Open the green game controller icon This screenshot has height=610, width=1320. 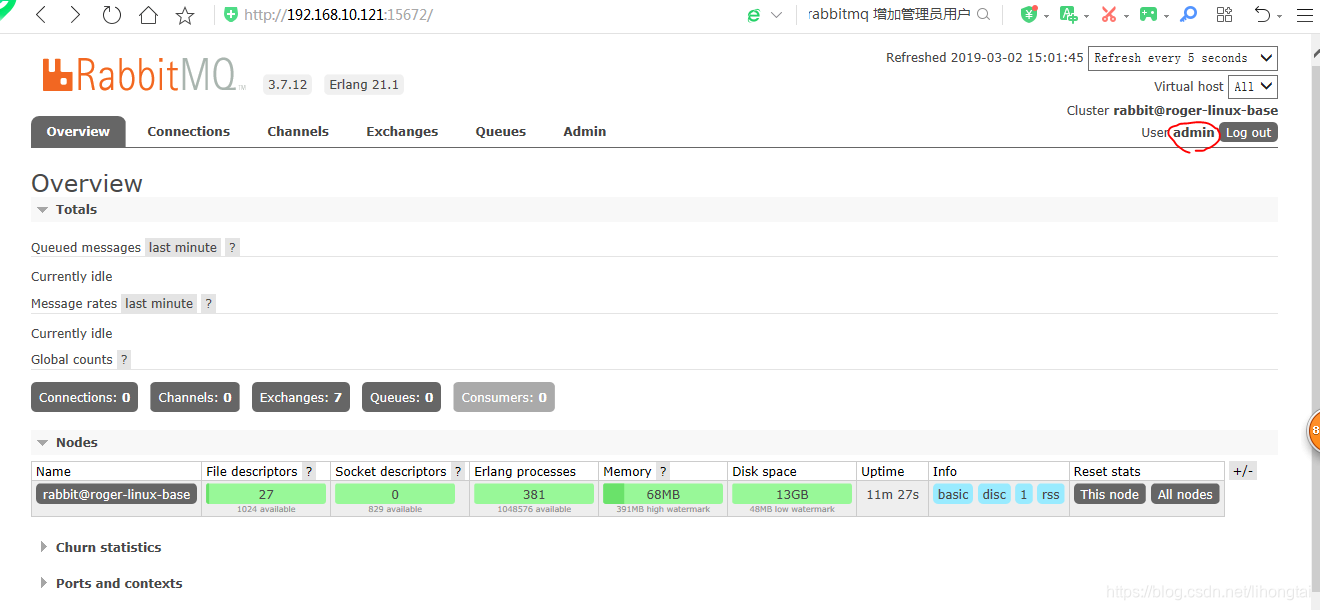[x=1148, y=15]
